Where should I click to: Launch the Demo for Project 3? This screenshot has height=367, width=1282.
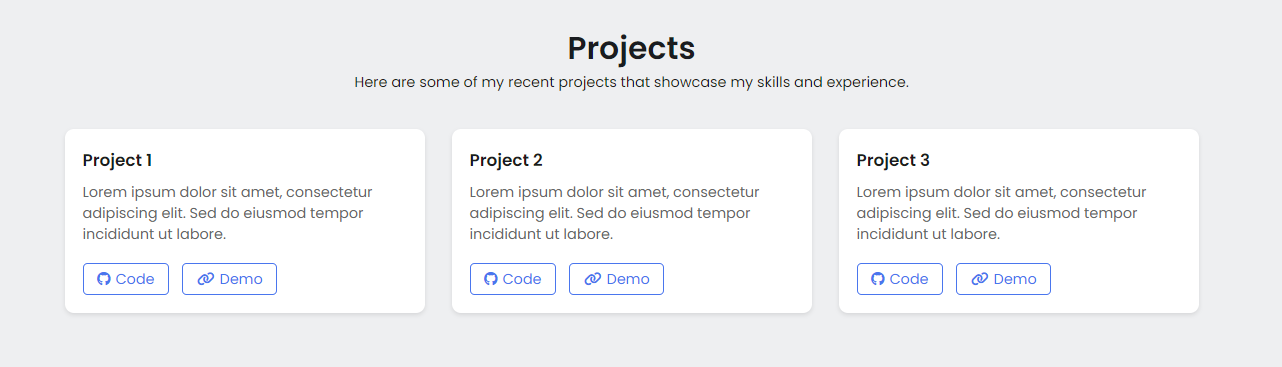coord(1003,279)
